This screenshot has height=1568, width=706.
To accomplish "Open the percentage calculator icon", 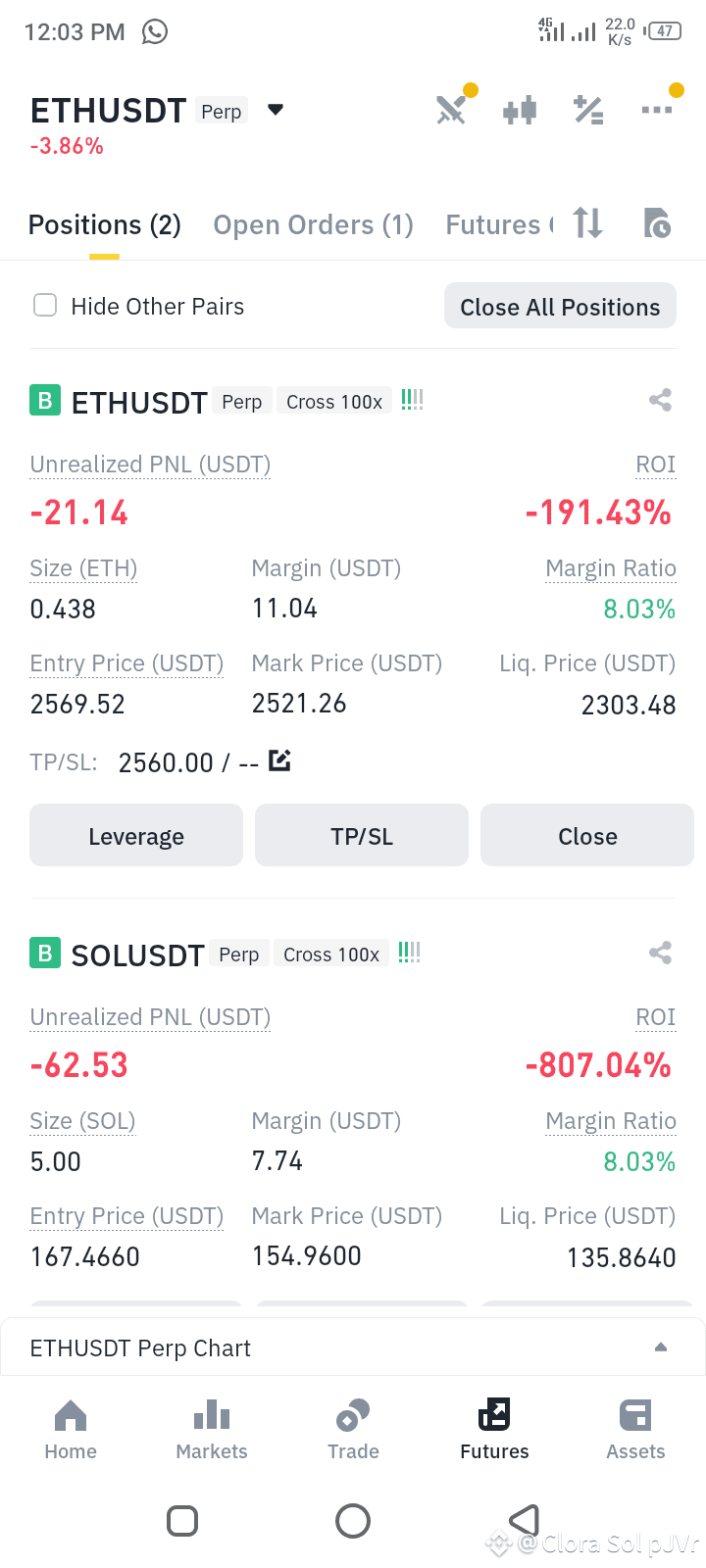I will [x=588, y=110].
